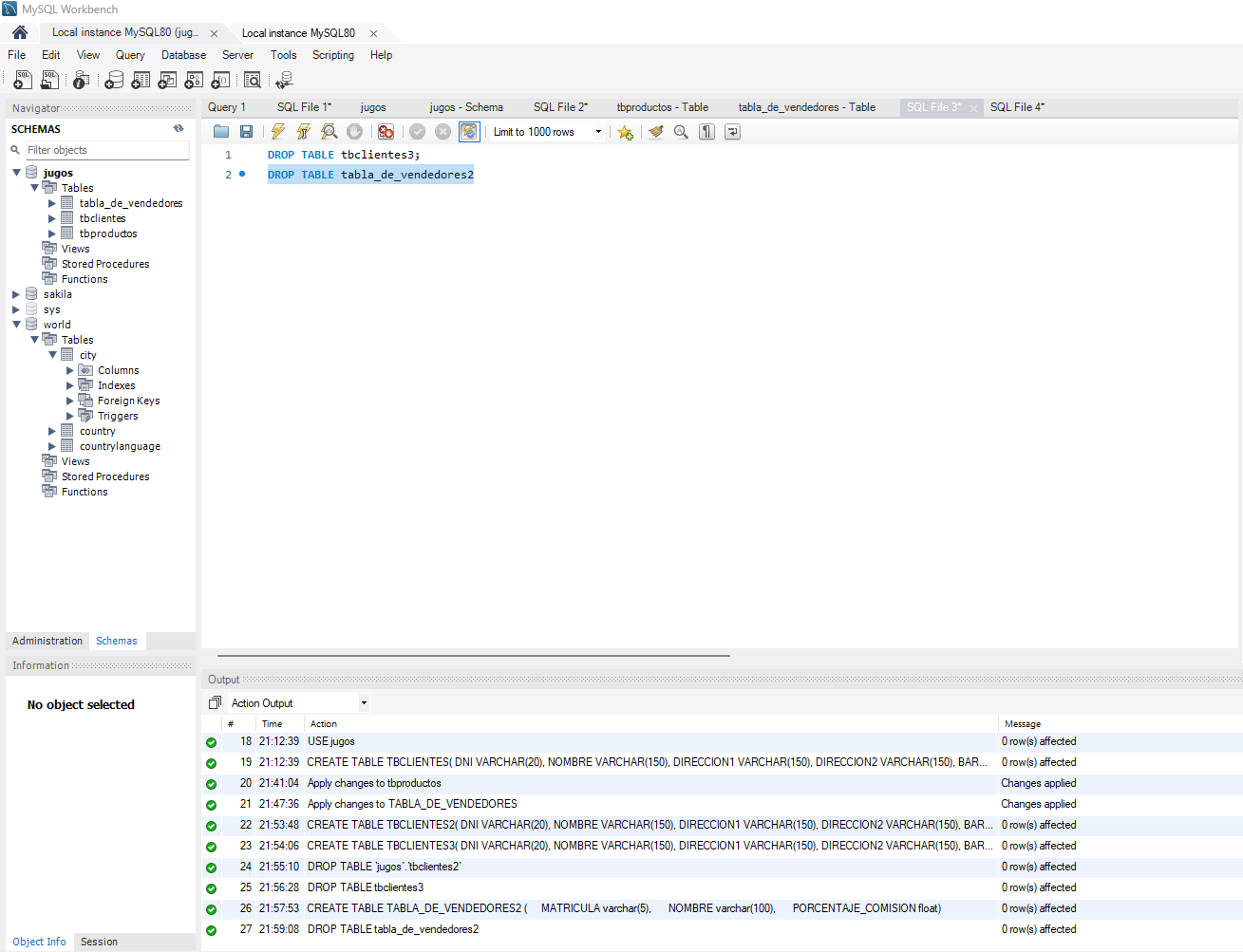This screenshot has width=1243, height=952.
Task: Click the Filter objects search field
Action: pyautogui.click(x=106, y=150)
